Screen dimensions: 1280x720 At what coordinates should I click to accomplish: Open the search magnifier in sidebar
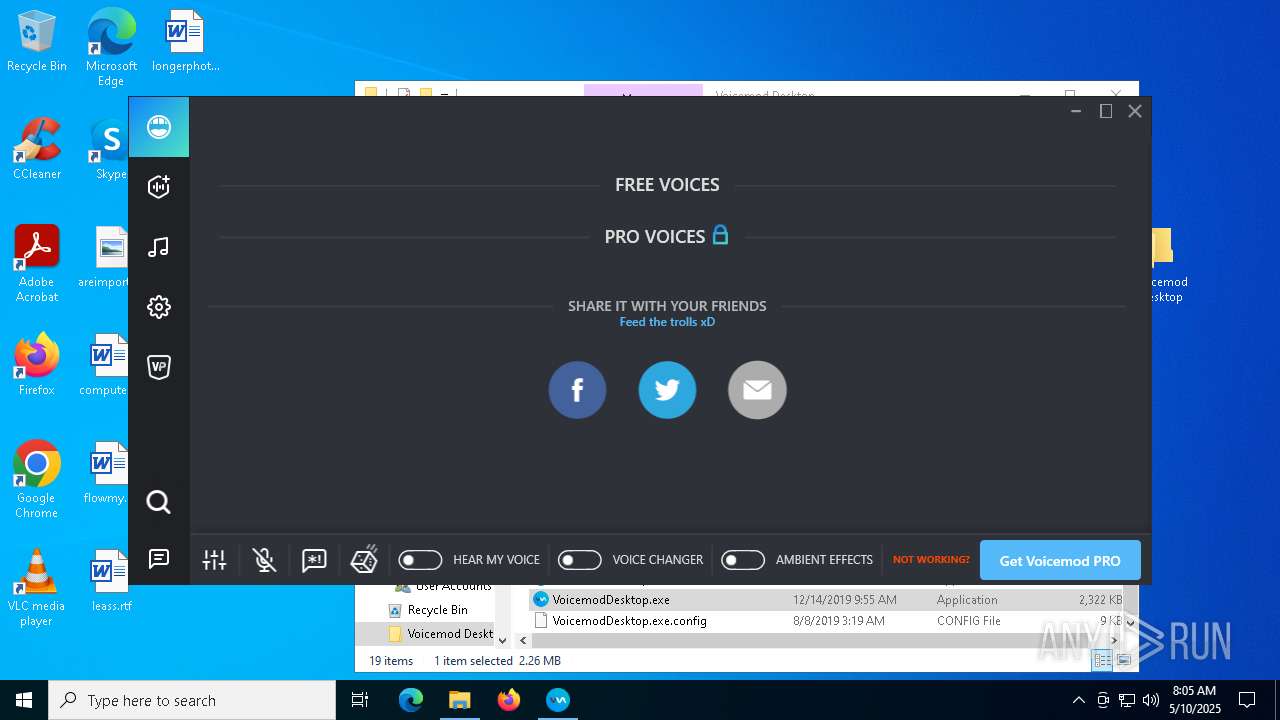click(158, 502)
